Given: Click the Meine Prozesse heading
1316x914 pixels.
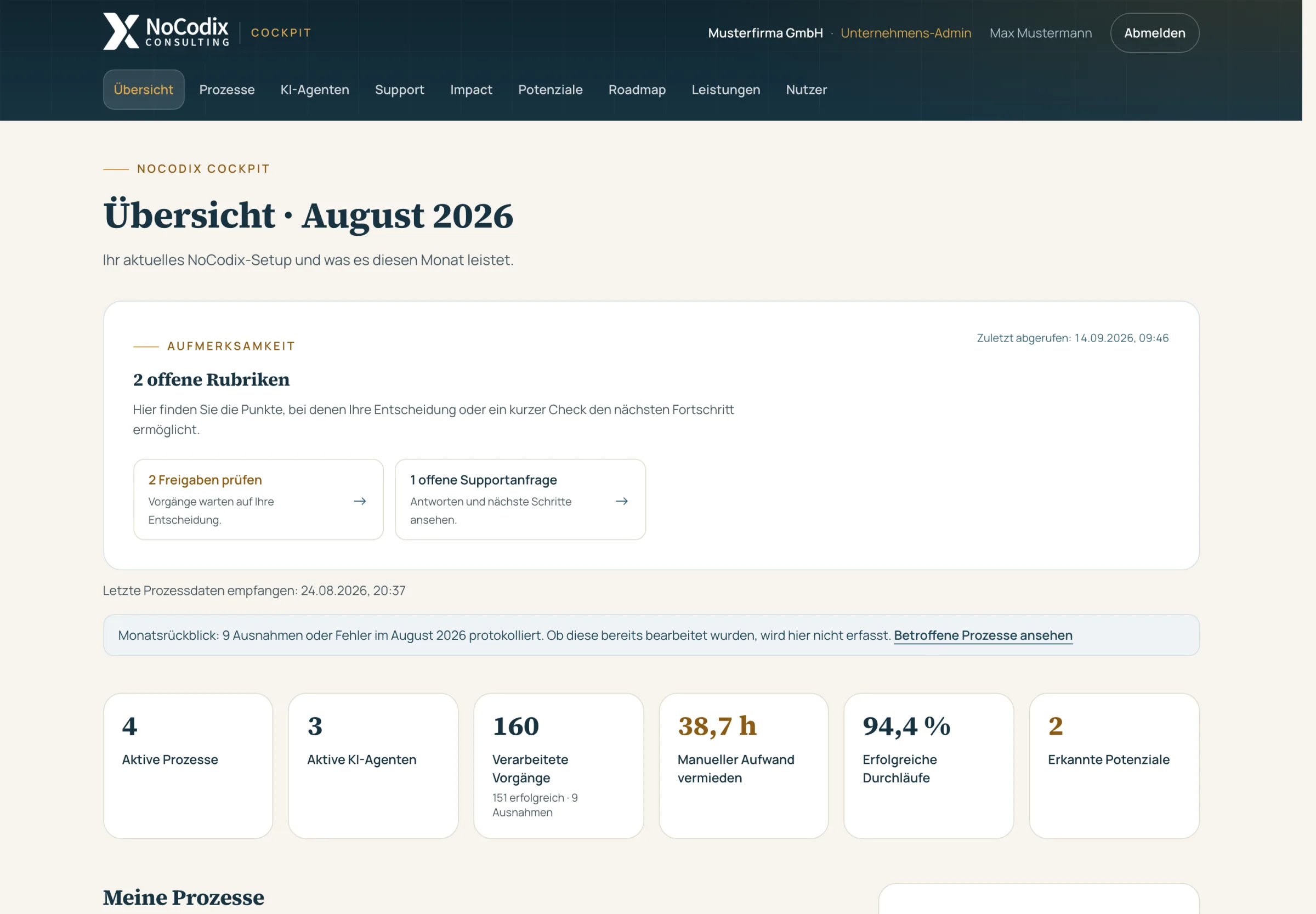Looking at the screenshot, I should [183, 898].
